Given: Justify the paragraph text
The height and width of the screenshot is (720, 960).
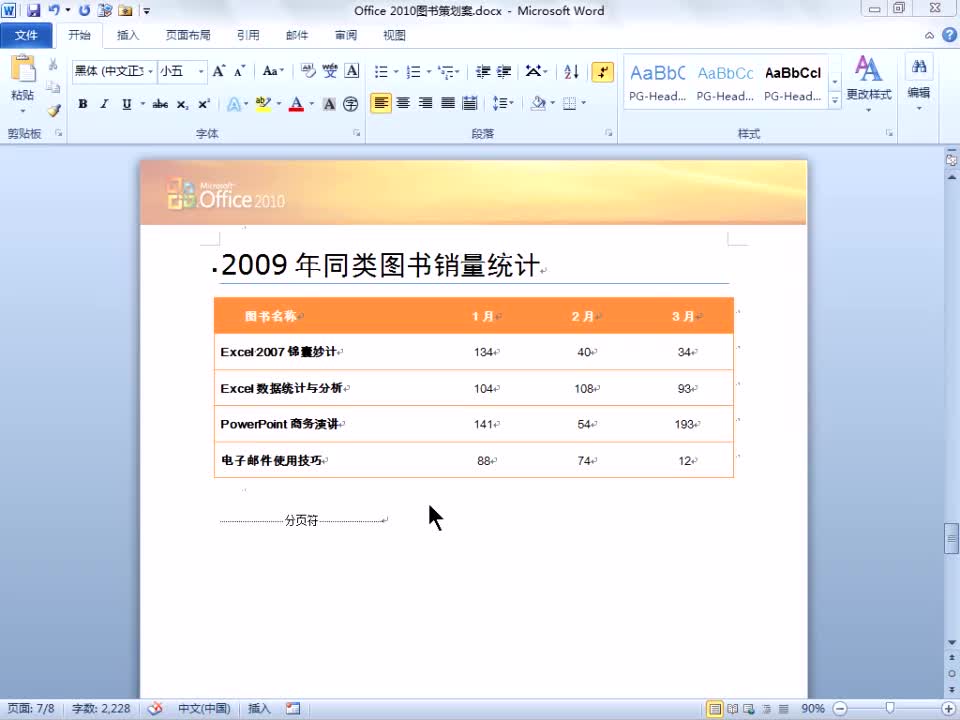Looking at the screenshot, I should (x=448, y=103).
